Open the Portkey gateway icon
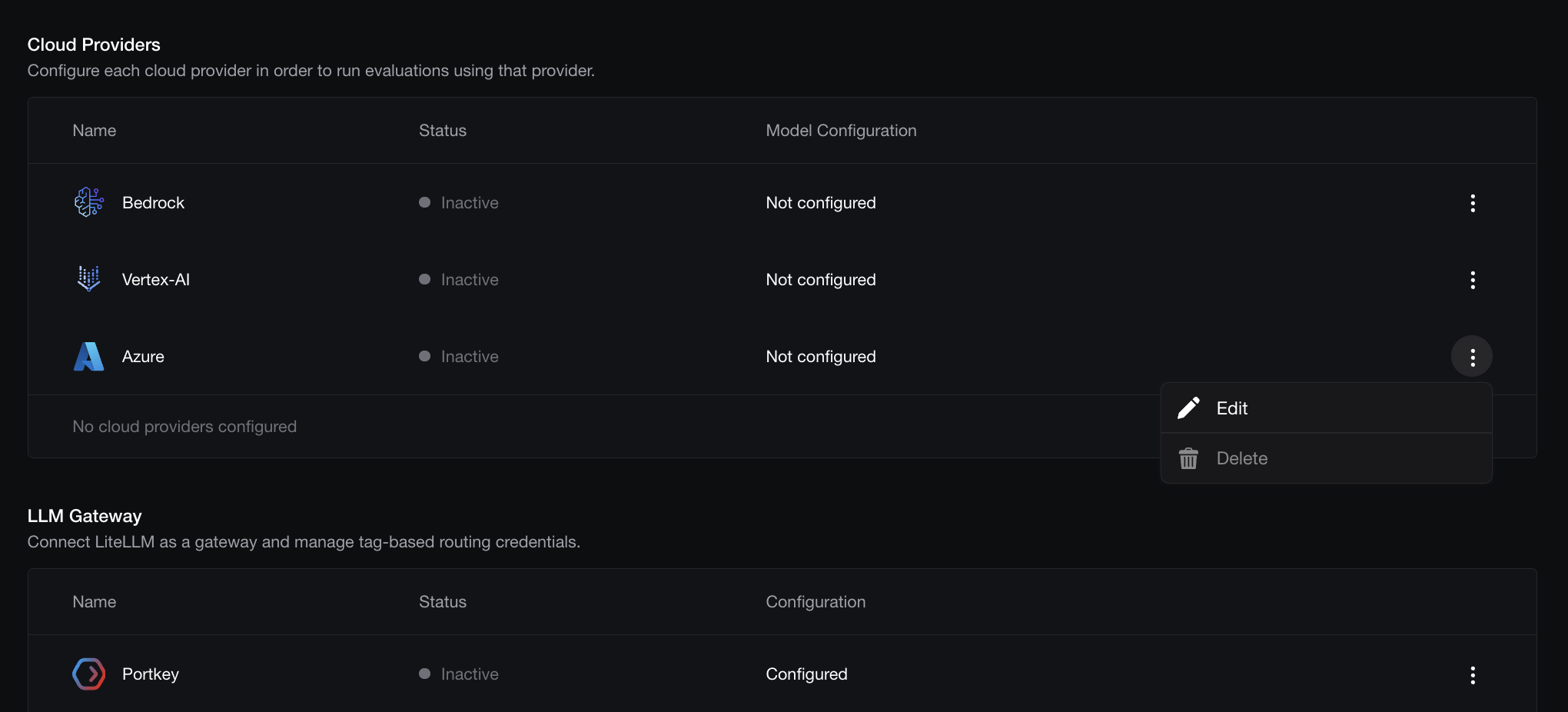1568x712 pixels. [88, 674]
